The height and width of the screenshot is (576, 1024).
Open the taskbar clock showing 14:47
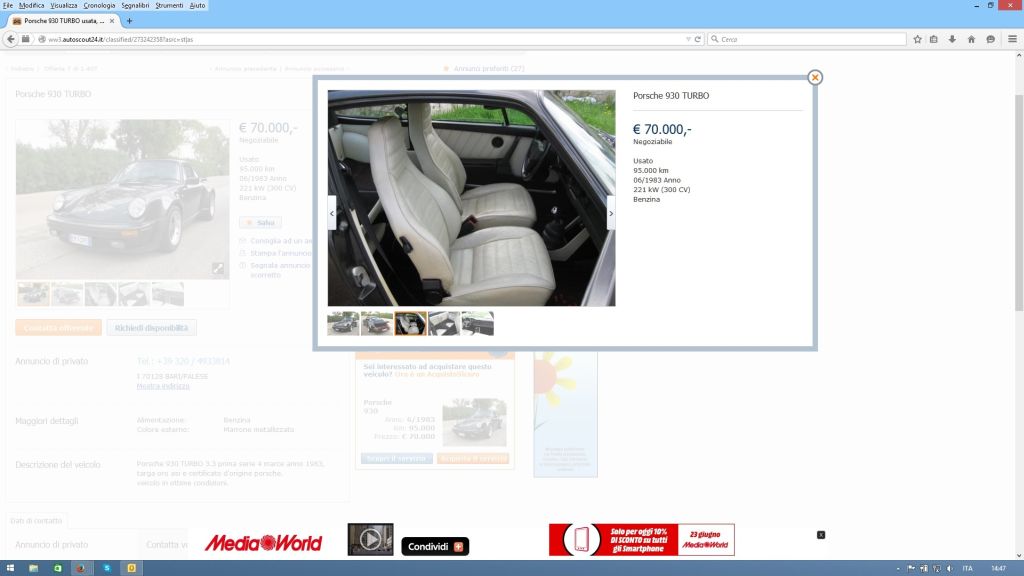coord(999,569)
